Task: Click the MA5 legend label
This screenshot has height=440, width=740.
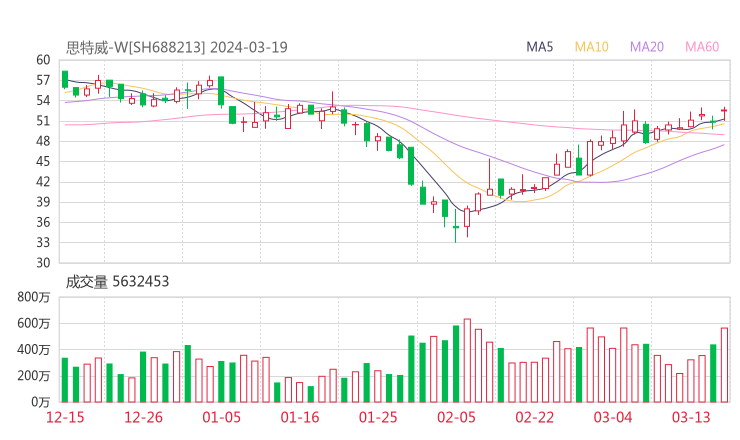Action: pyautogui.click(x=539, y=47)
